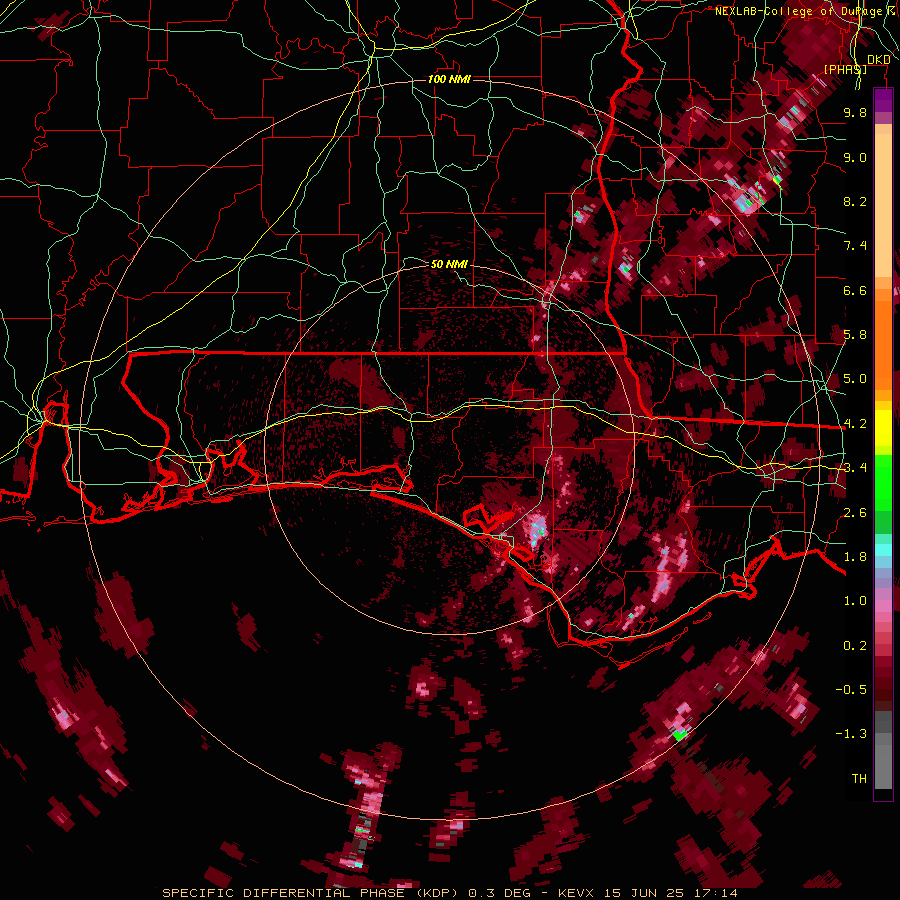Click the 15 JUN 25 17:14 timestamp
Screen dimensions: 900x900
pyautogui.click(x=672, y=893)
